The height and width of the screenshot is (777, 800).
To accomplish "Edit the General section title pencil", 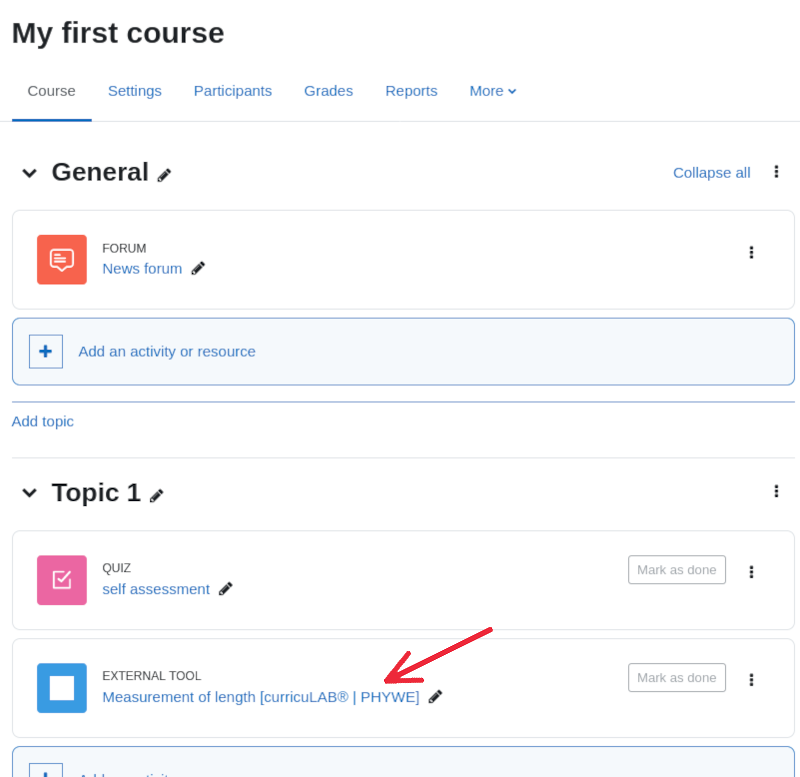I will tap(164, 175).
